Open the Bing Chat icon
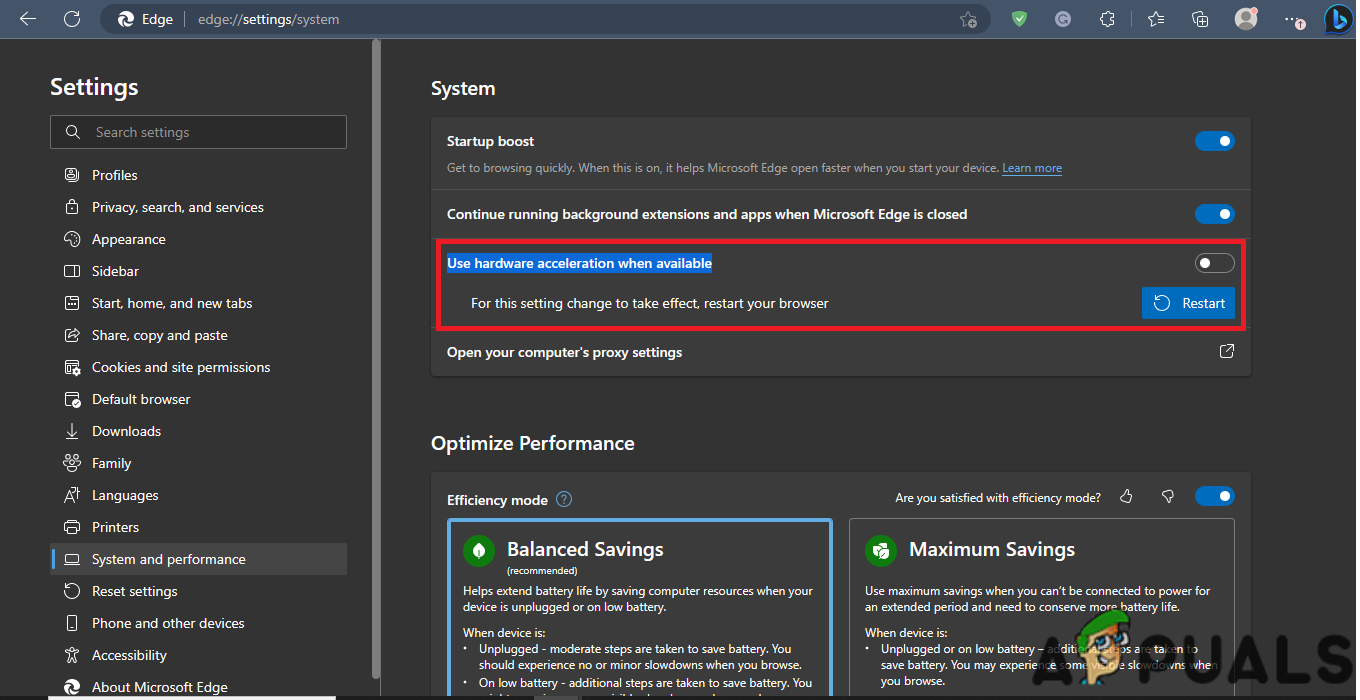 pyautogui.click(x=1338, y=19)
